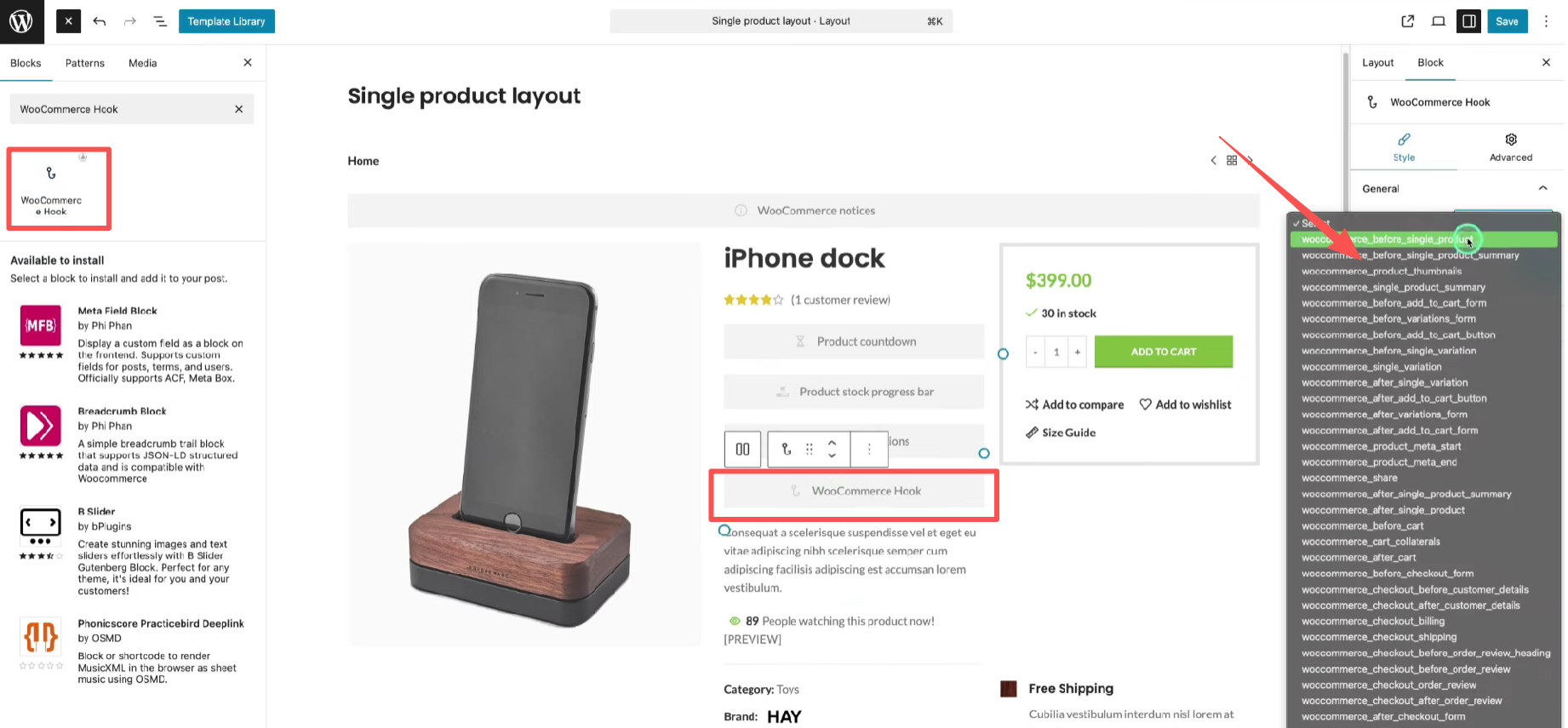This screenshot has width=1568, height=728.
Task: Open the Document Overview list view
Action: 160,21
